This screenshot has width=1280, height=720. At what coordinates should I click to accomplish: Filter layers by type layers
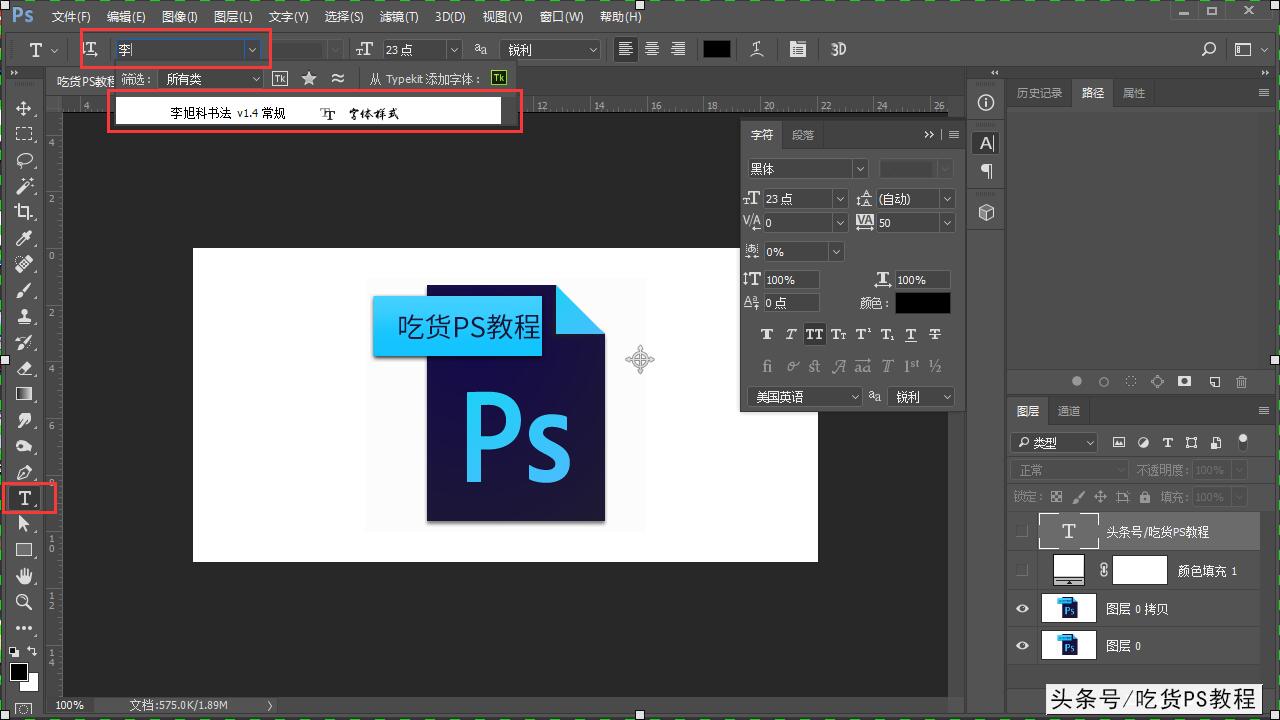[x=1167, y=442]
